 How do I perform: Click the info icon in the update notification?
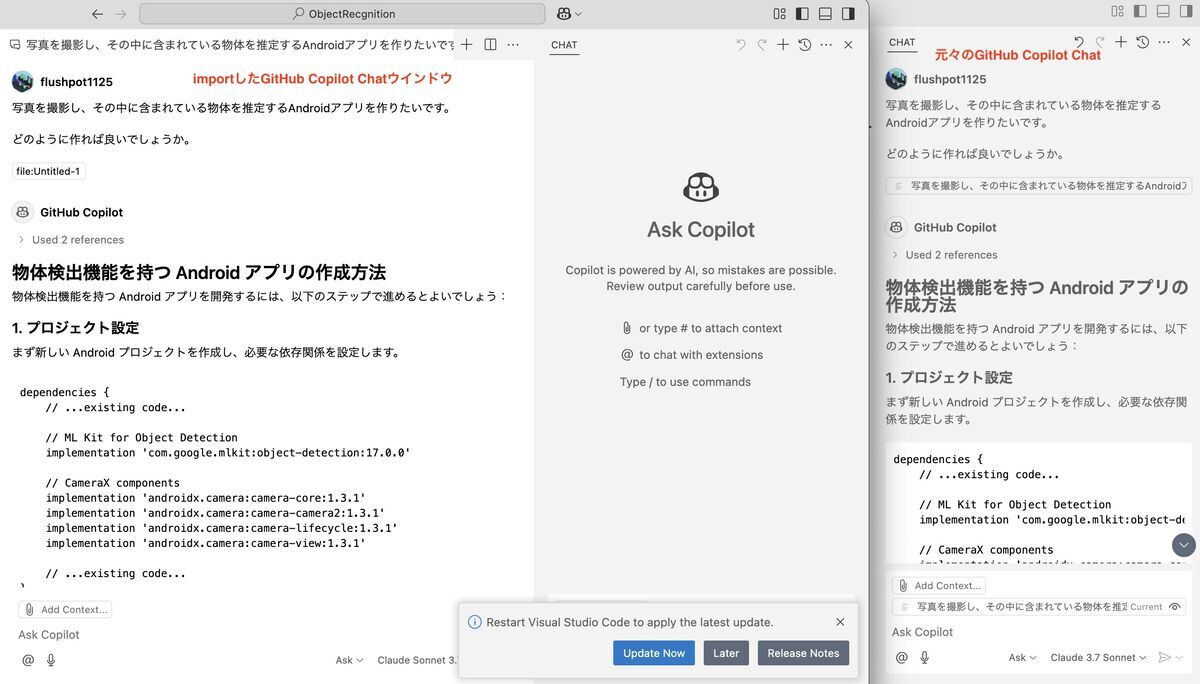click(x=475, y=622)
